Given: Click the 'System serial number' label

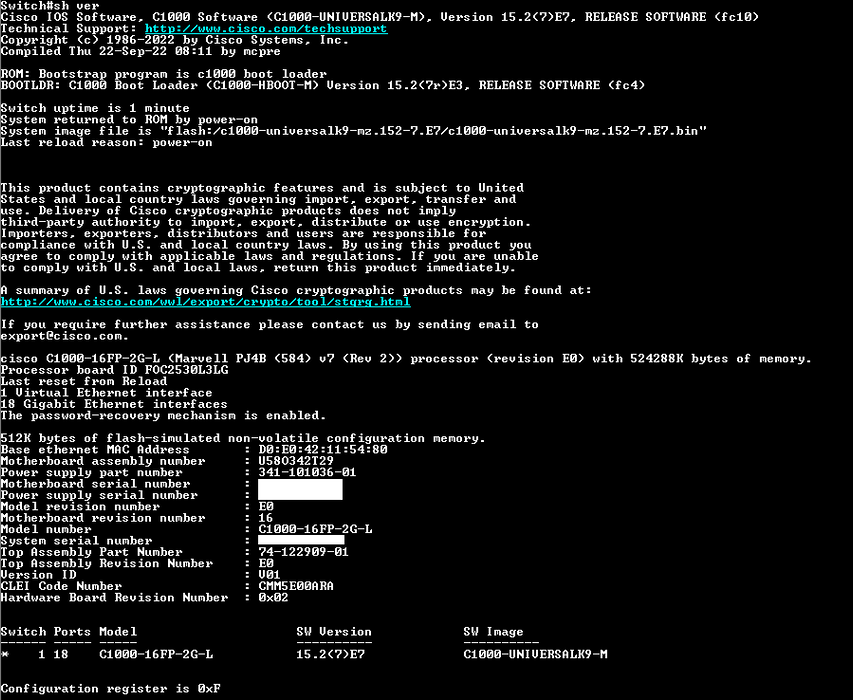Looking at the screenshot, I should 76,541.
